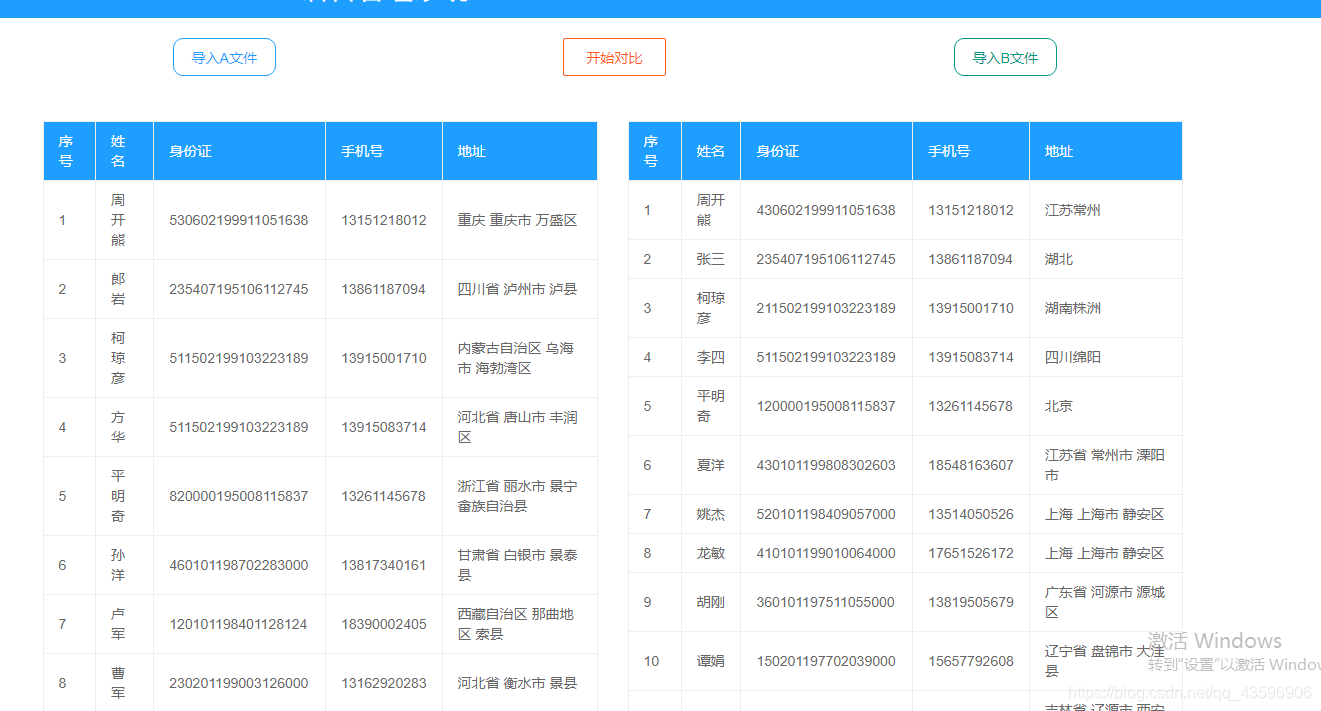Click 张三's name cell in table B

click(x=710, y=258)
